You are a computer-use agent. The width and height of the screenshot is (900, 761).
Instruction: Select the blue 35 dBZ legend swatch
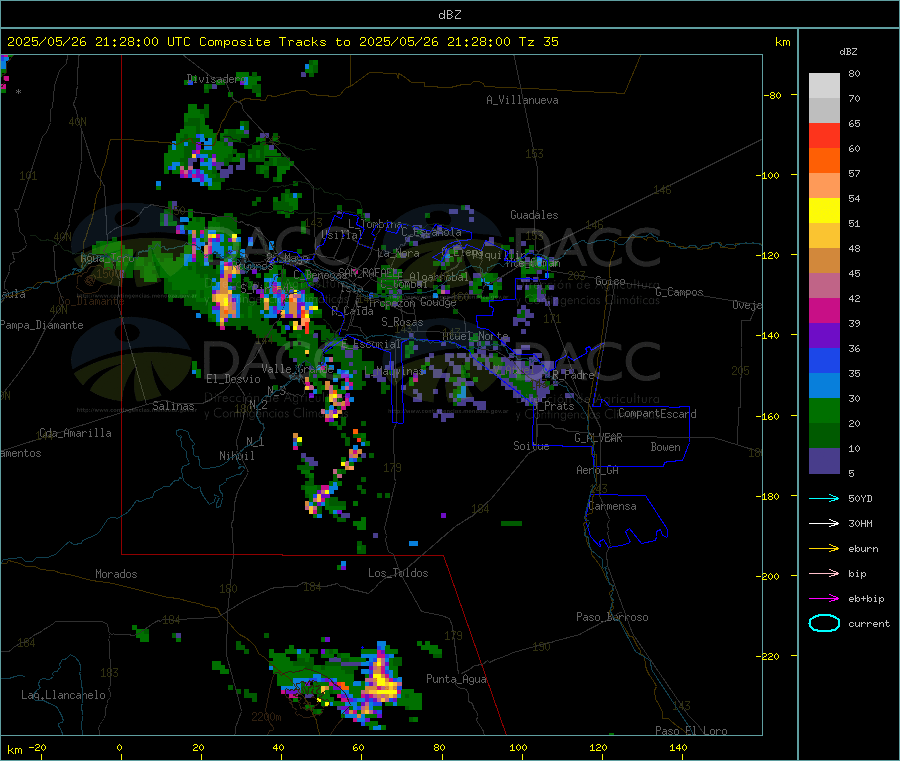click(824, 360)
